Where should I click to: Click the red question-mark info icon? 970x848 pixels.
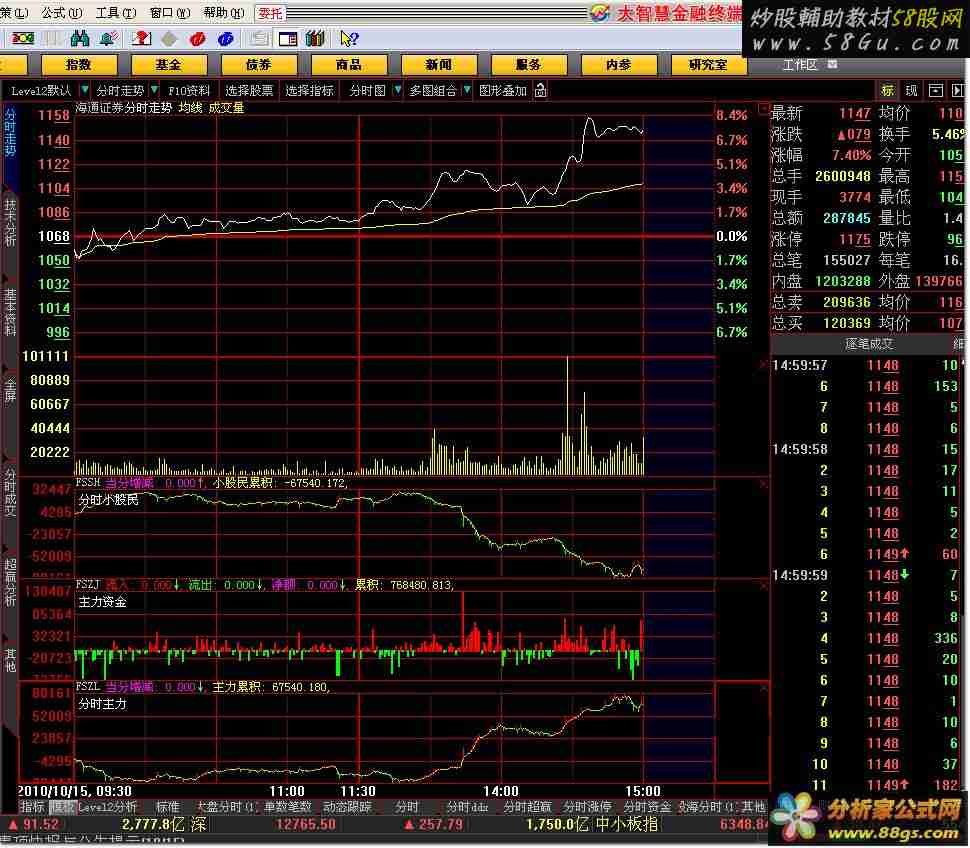(142, 39)
